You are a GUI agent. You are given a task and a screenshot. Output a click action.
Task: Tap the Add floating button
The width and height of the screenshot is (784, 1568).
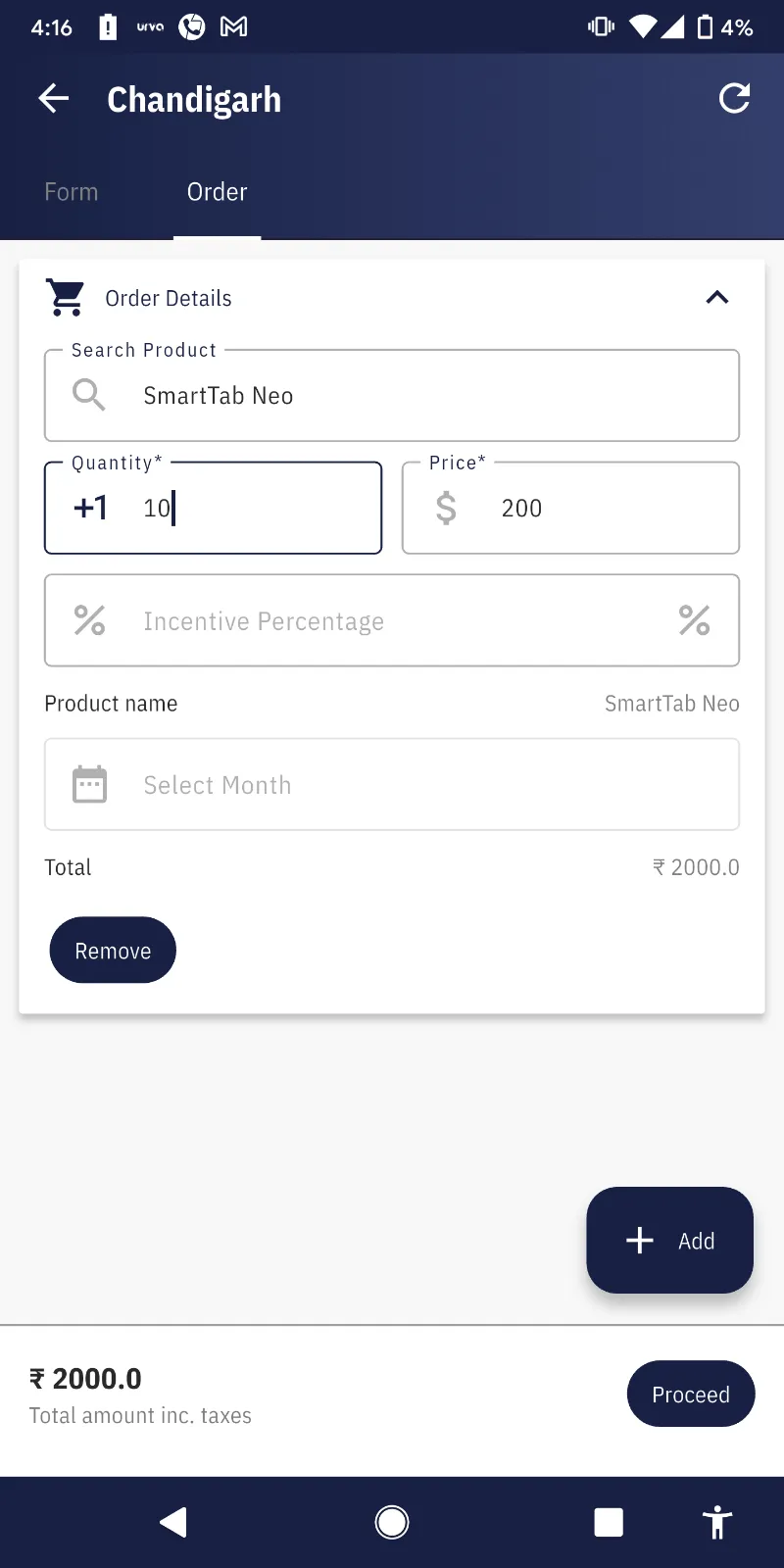(669, 1241)
